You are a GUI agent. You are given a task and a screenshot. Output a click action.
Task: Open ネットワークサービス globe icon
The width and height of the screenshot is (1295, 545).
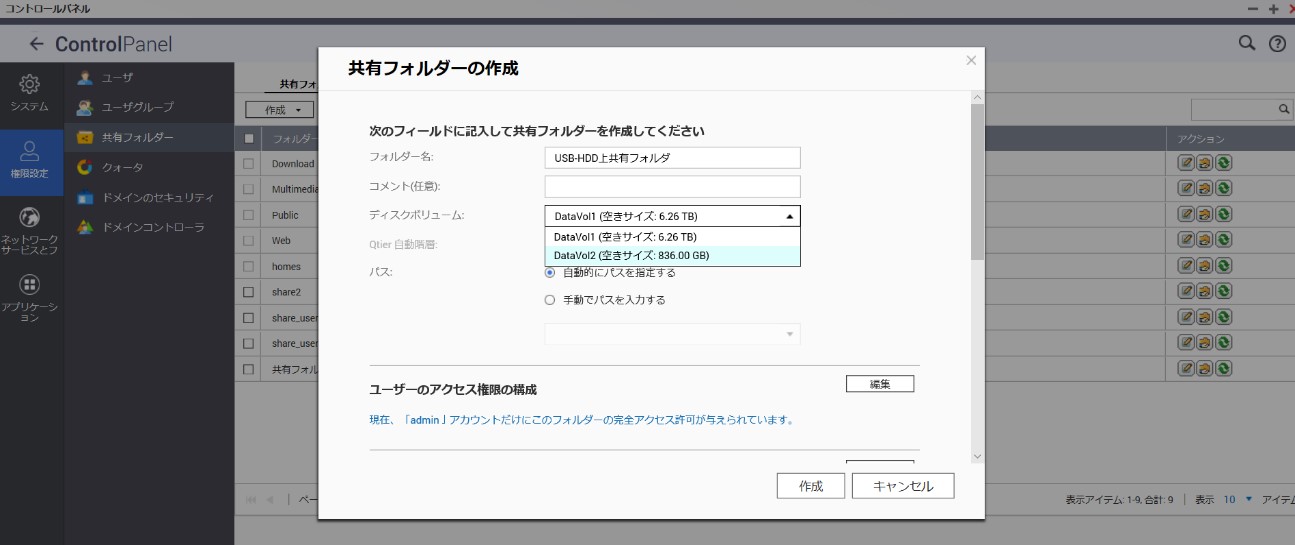(x=30, y=218)
